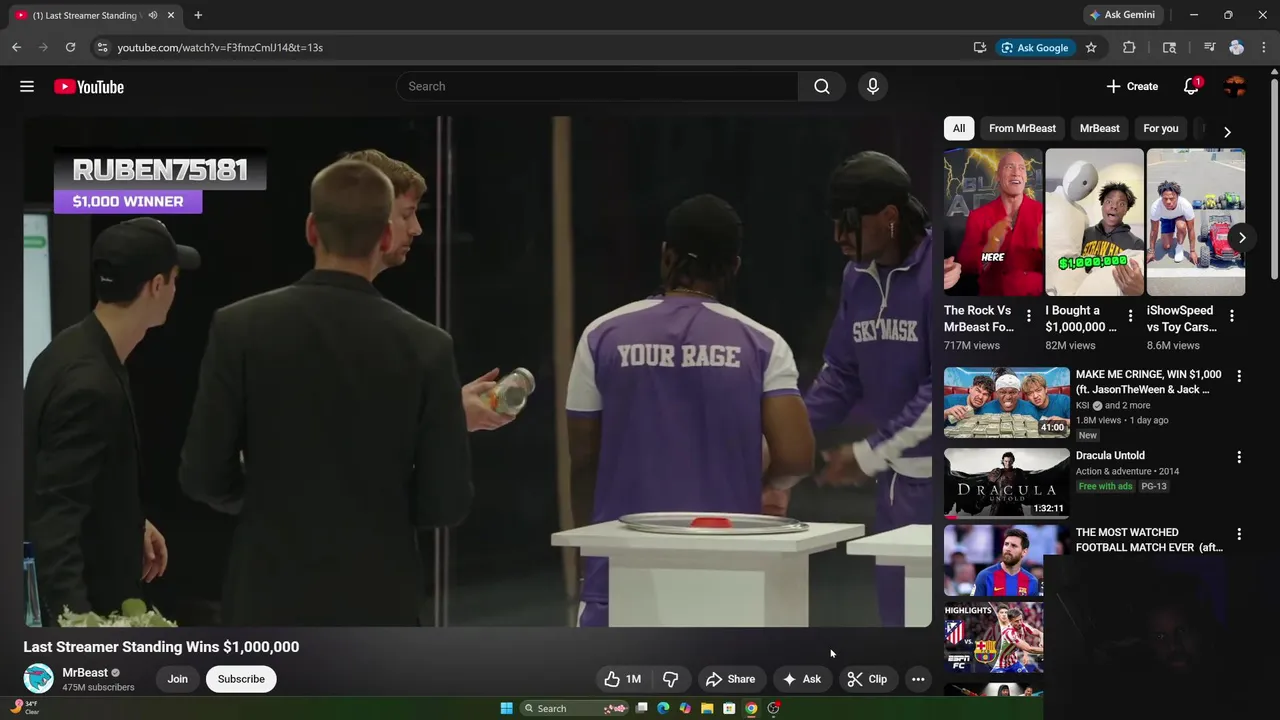Open Microsoft Store from the taskbar
Viewport: 1280px width, 720px height.
[x=729, y=708]
